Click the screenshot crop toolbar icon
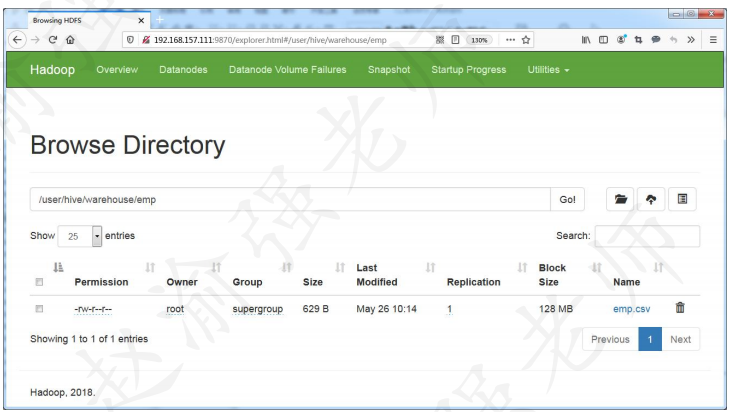 [x=639, y=40]
